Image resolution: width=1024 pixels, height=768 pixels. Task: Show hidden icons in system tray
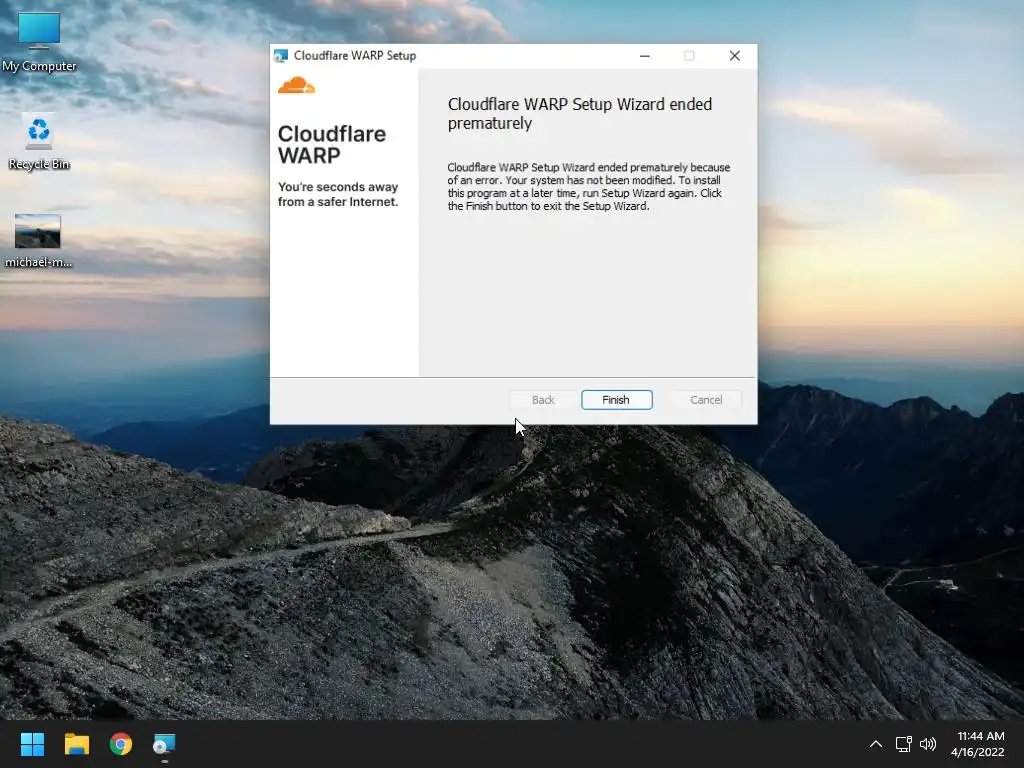tap(876, 744)
